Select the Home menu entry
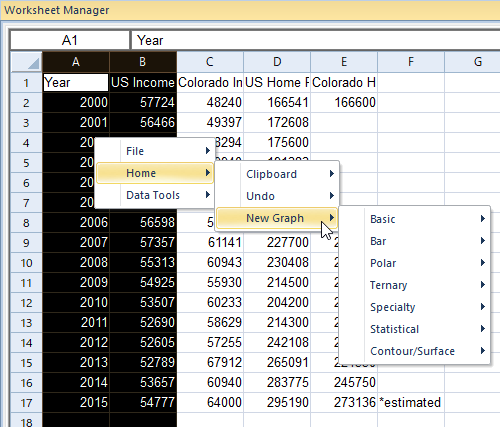The height and width of the screenshot is (427, 500). 155,173
